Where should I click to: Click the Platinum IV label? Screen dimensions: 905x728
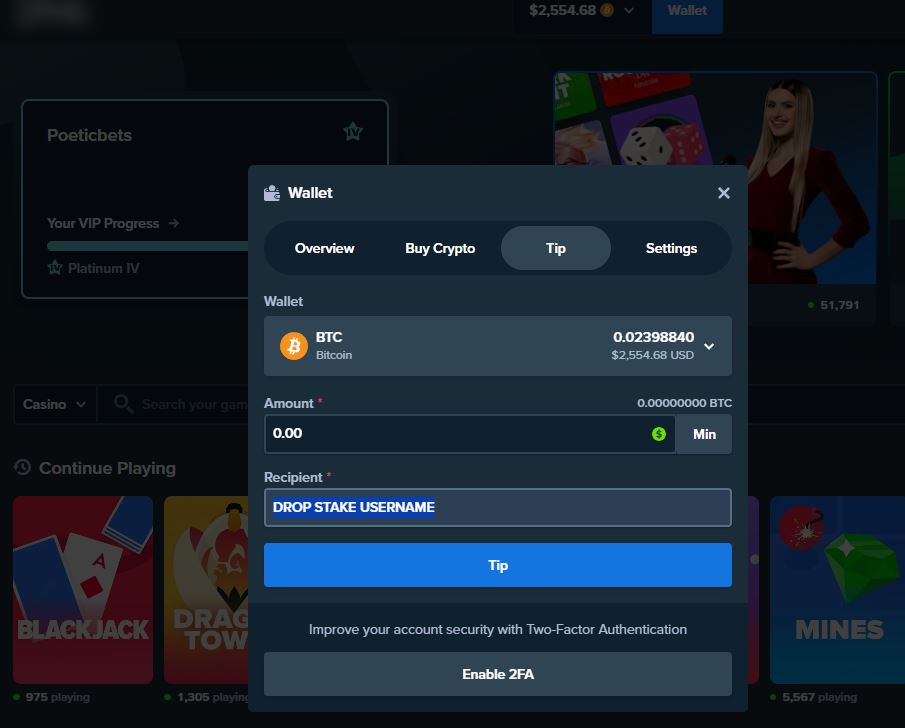103,268
